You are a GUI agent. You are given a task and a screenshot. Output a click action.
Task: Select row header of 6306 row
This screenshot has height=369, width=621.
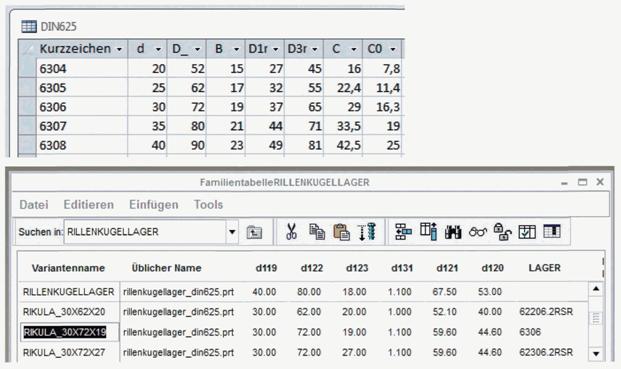click(x=27, y=107)
